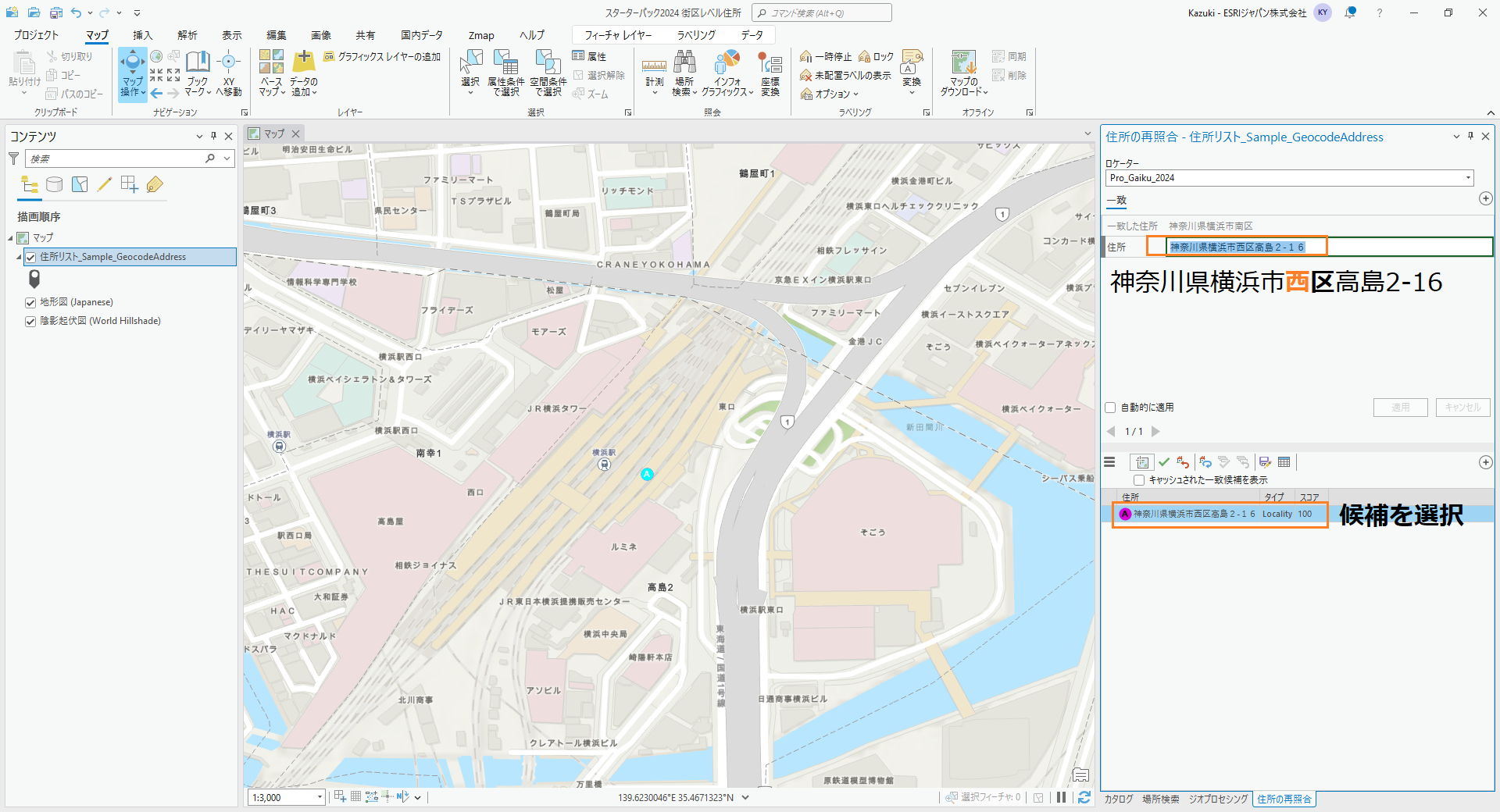Switch to the 解析 ribbon tab
The image size is (1500, 812).
187,35
